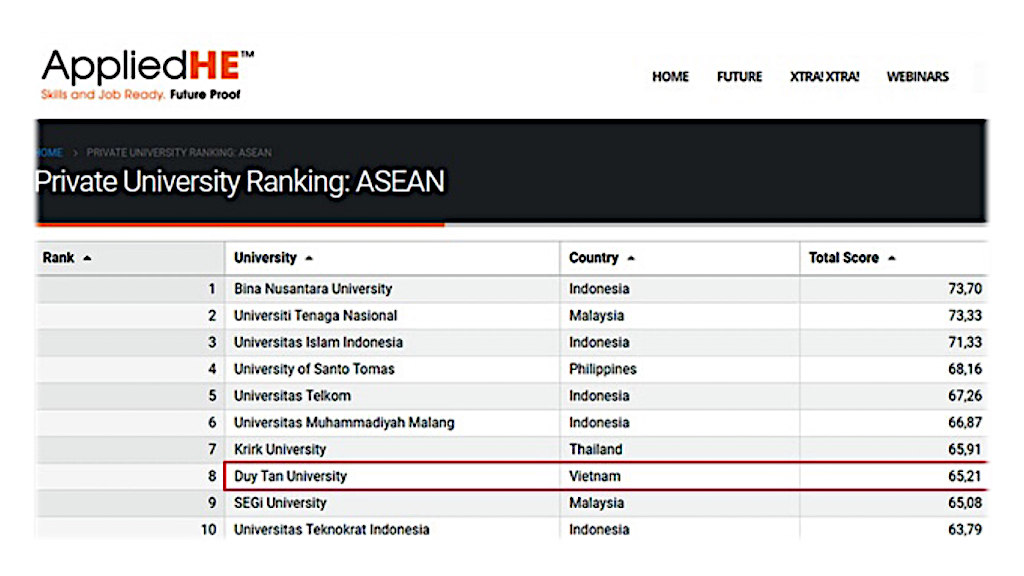Click the Thailand country cell
The image size is (1024, 576).
679,449
